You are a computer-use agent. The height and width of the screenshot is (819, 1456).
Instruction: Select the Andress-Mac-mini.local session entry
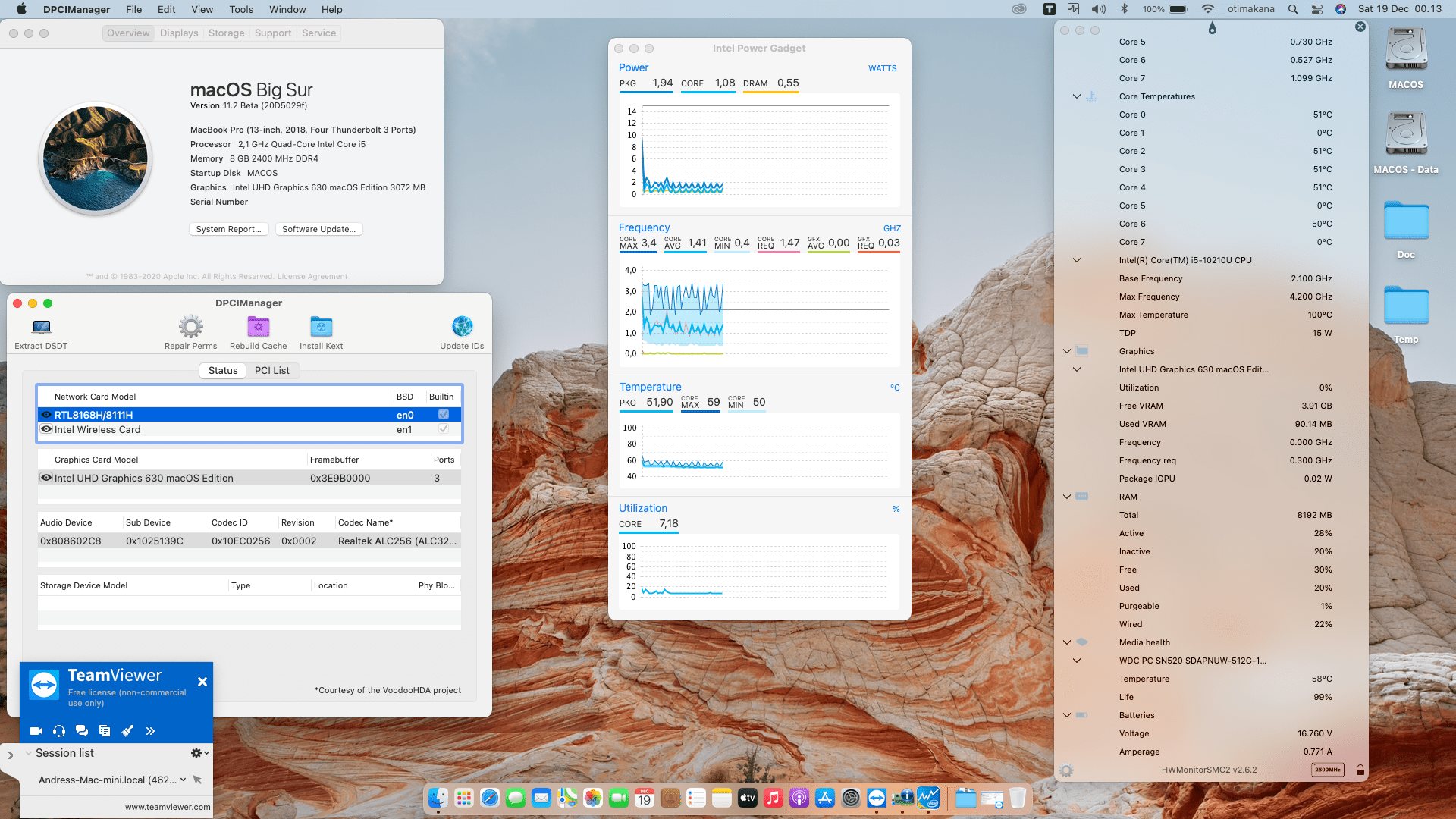click(106, 779)
